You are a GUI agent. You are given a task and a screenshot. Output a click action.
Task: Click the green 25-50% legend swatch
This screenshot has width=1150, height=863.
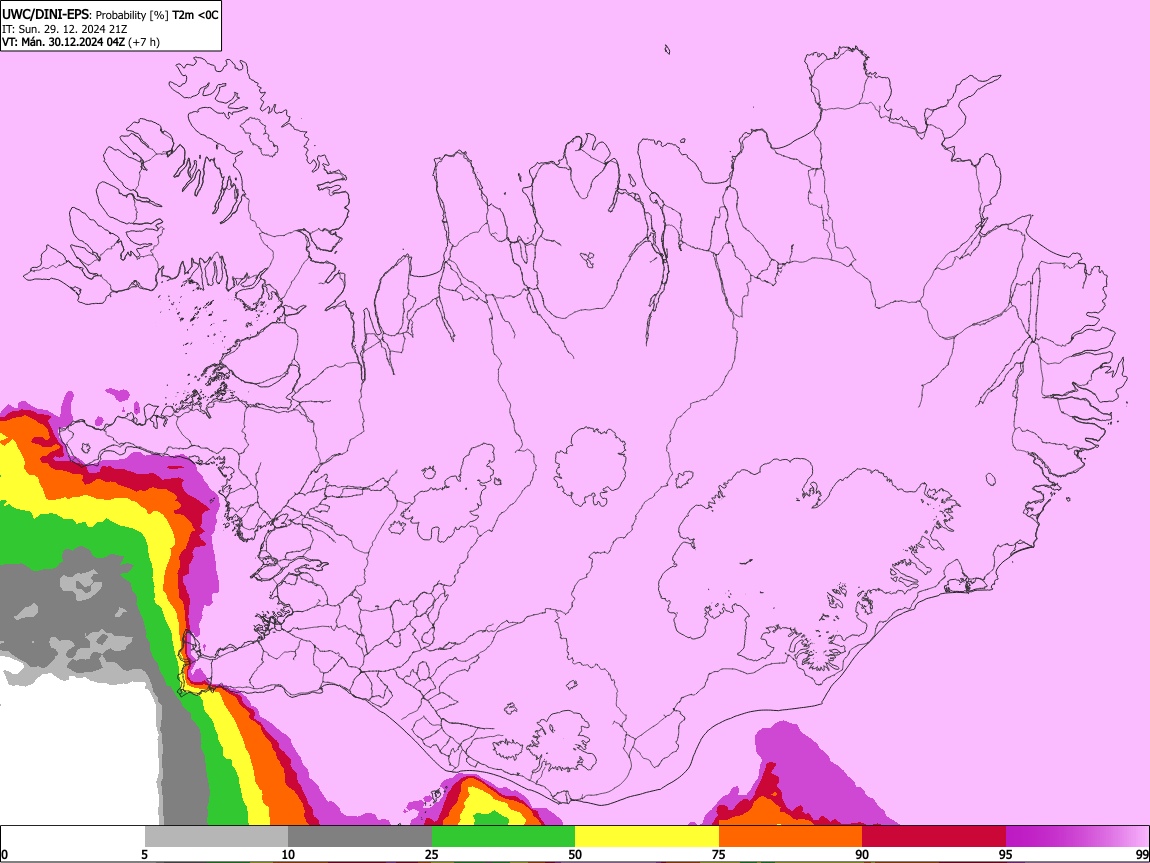(503, 837)
